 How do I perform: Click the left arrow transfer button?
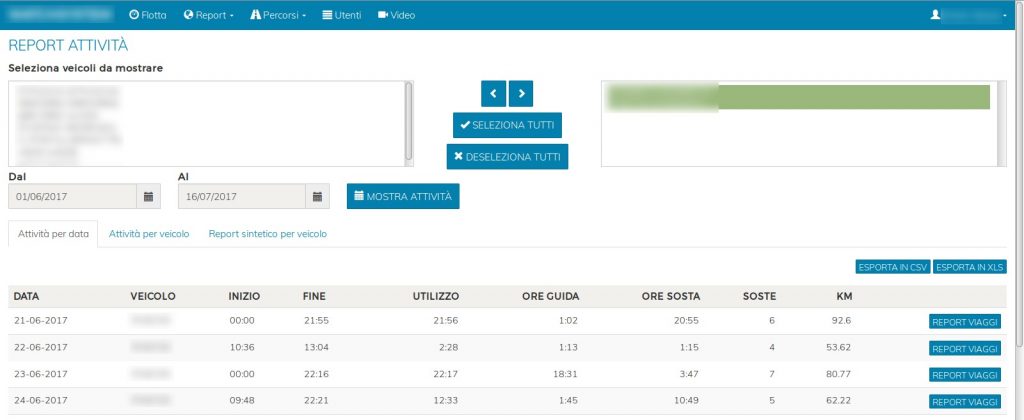click(494, 93)
